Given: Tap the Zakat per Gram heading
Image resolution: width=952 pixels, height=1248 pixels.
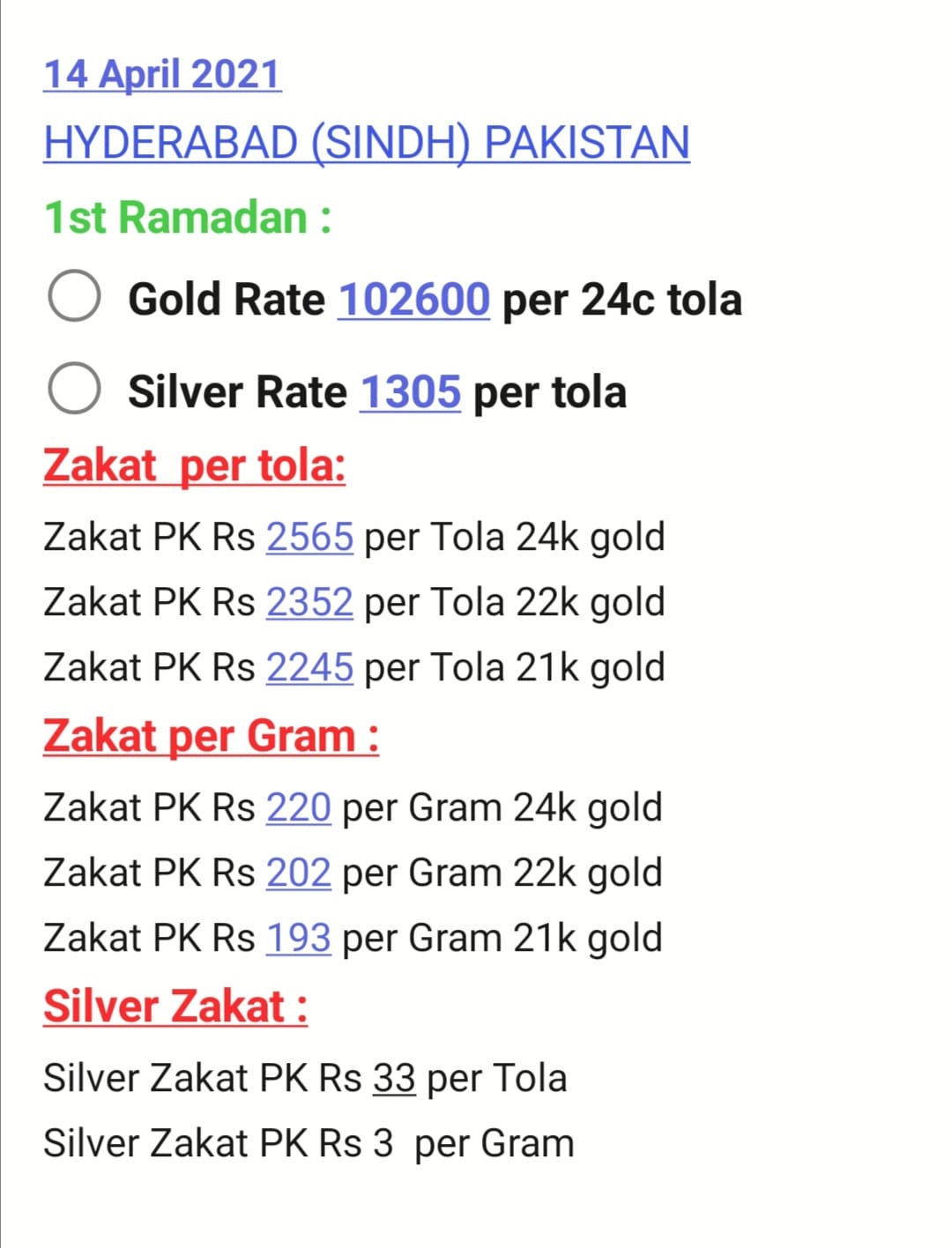Looking at the screenshot, I should coord(211,737).
